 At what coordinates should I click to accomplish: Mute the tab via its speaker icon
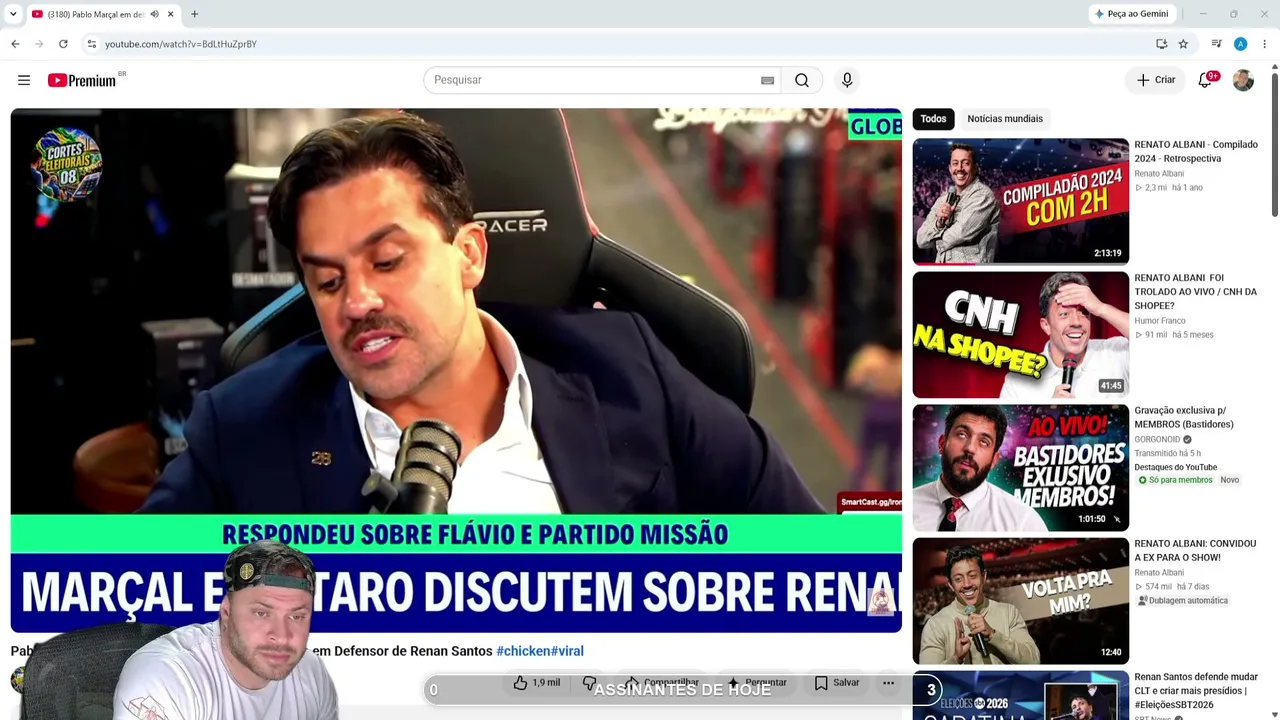154,14
